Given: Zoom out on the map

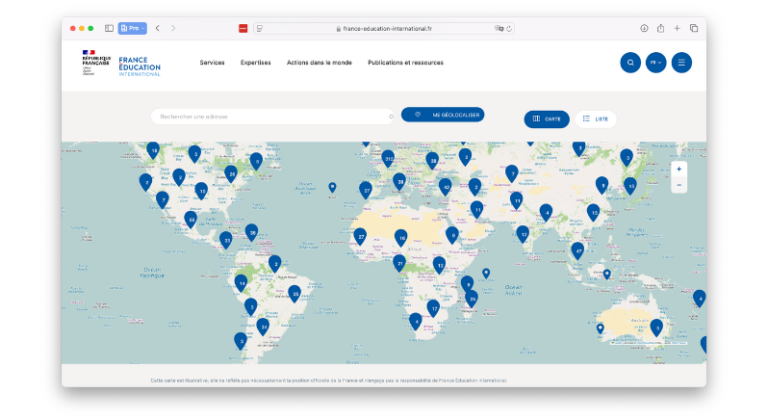Looking at the screenshot, I should point(679,184).
